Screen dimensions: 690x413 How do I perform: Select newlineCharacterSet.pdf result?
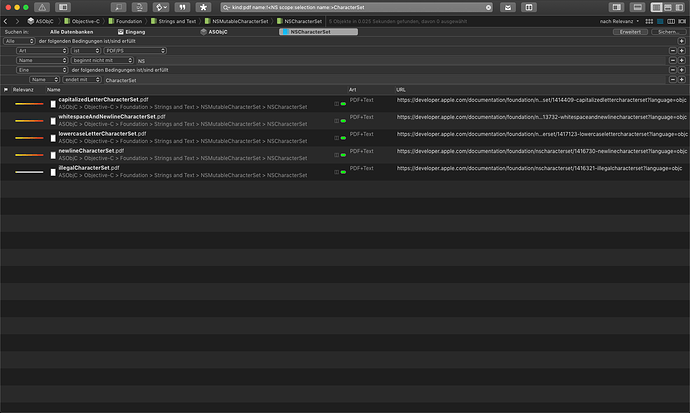tap(345, 154)
